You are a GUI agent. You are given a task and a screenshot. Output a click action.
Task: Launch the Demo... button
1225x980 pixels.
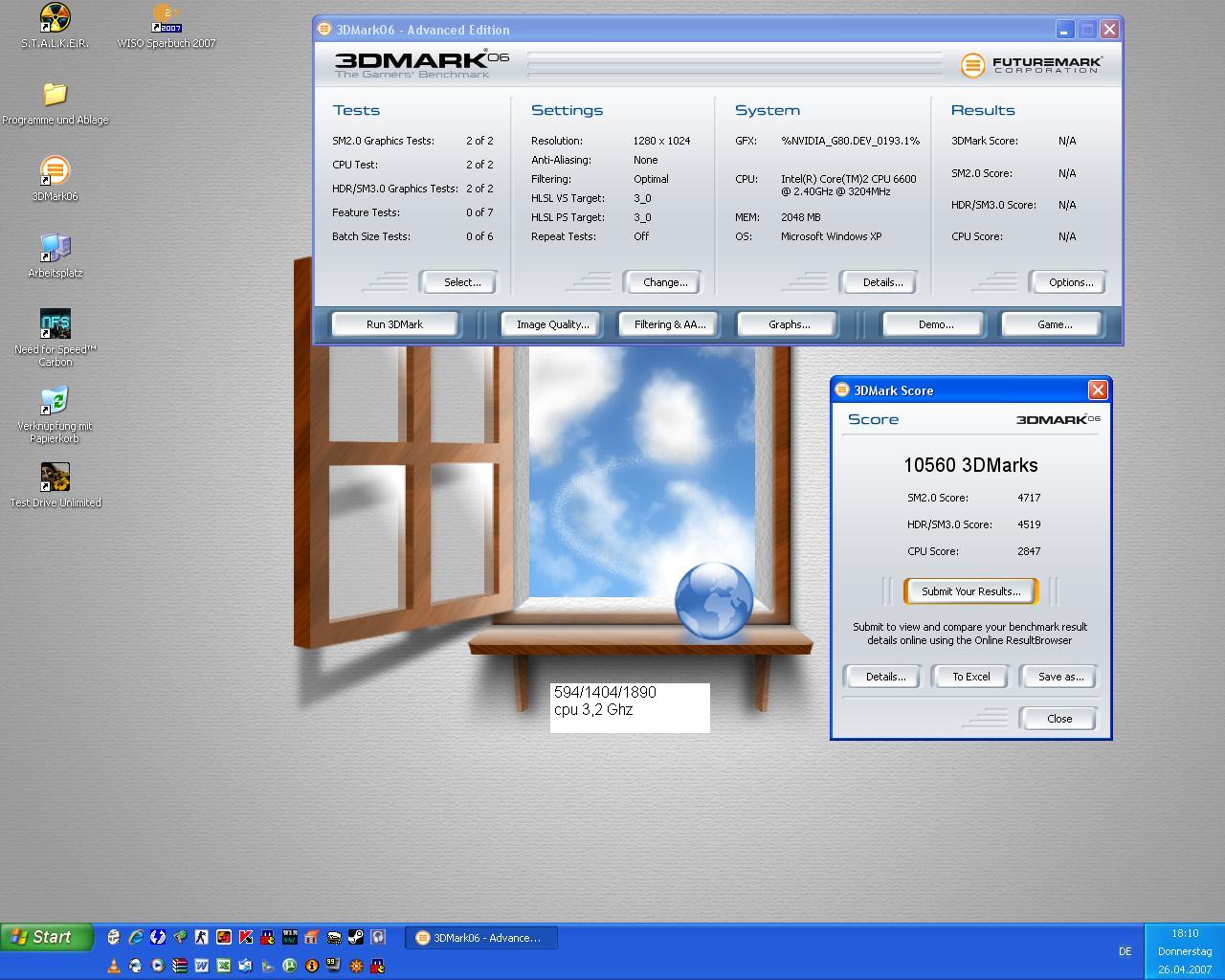935,324
